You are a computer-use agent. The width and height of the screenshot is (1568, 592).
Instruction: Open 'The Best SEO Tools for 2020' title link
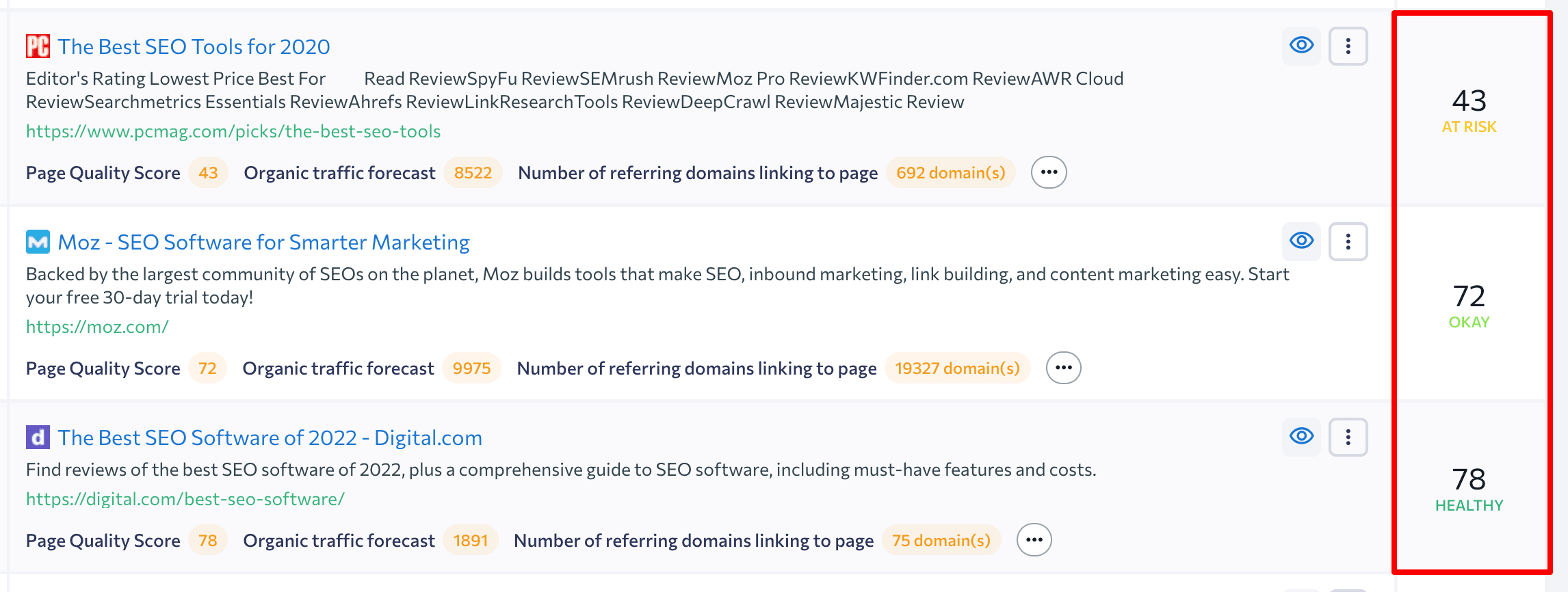click(x=194, y=46)
